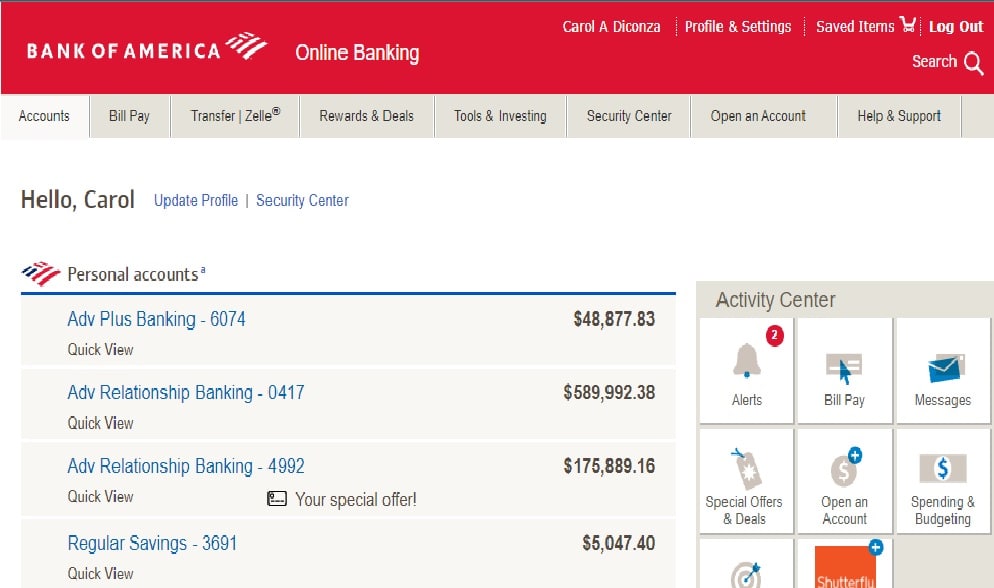
Task: Expand Quick View under Regular Savings
Action: 100,573
